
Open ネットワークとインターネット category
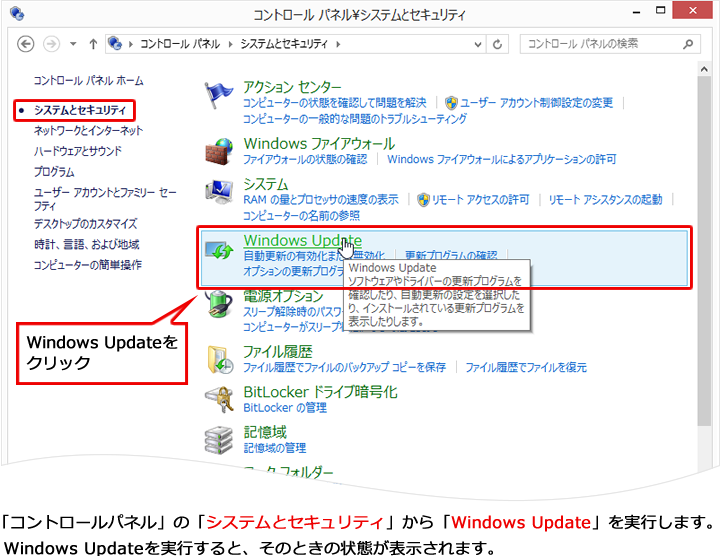click(88, 130)
